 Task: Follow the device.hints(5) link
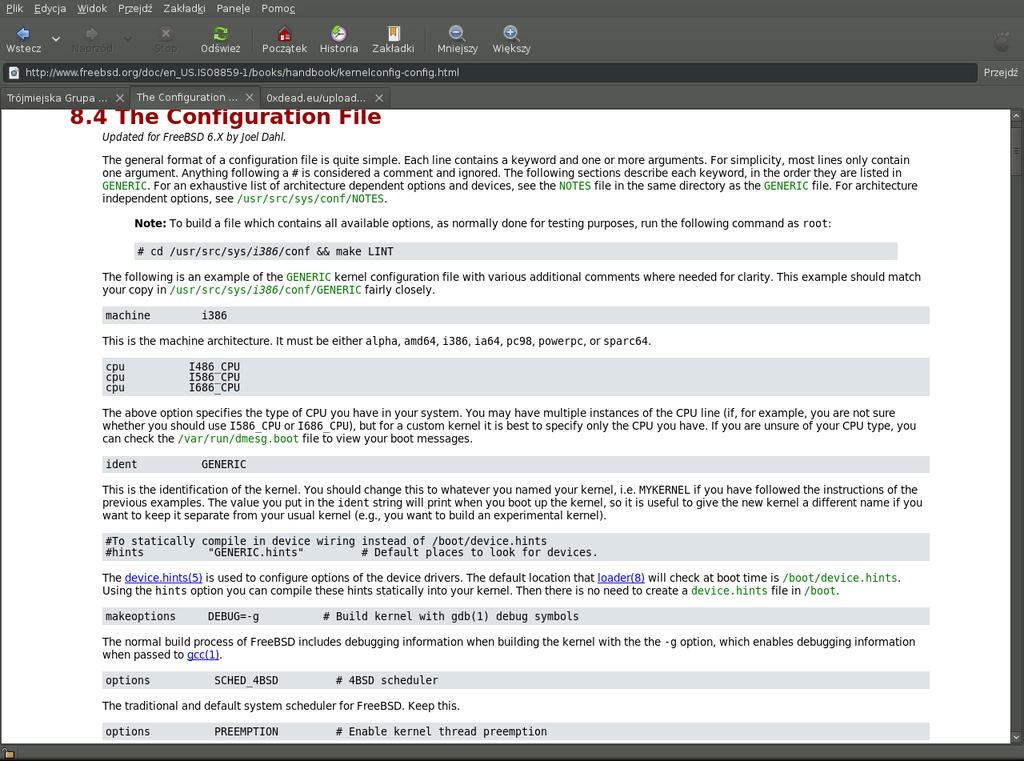tap(163, 578)
